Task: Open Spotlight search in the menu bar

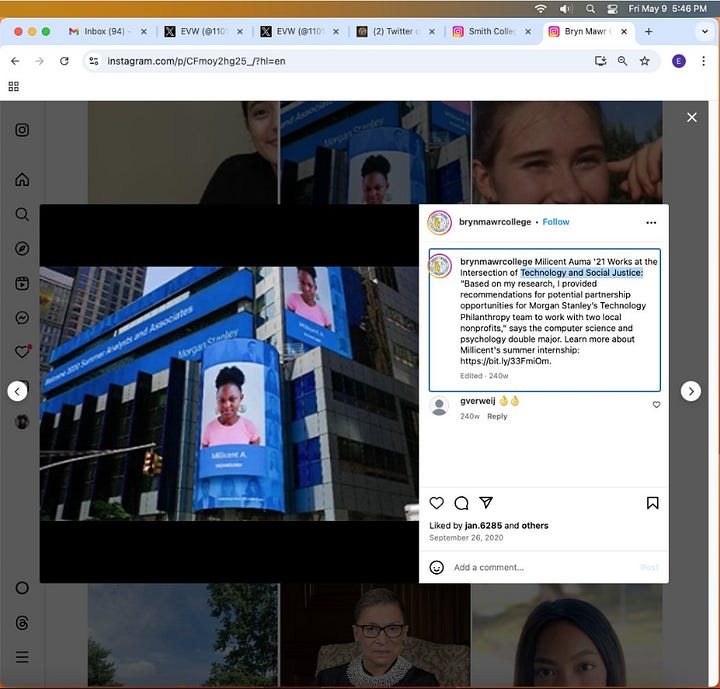Action: (x=591, y=9)
